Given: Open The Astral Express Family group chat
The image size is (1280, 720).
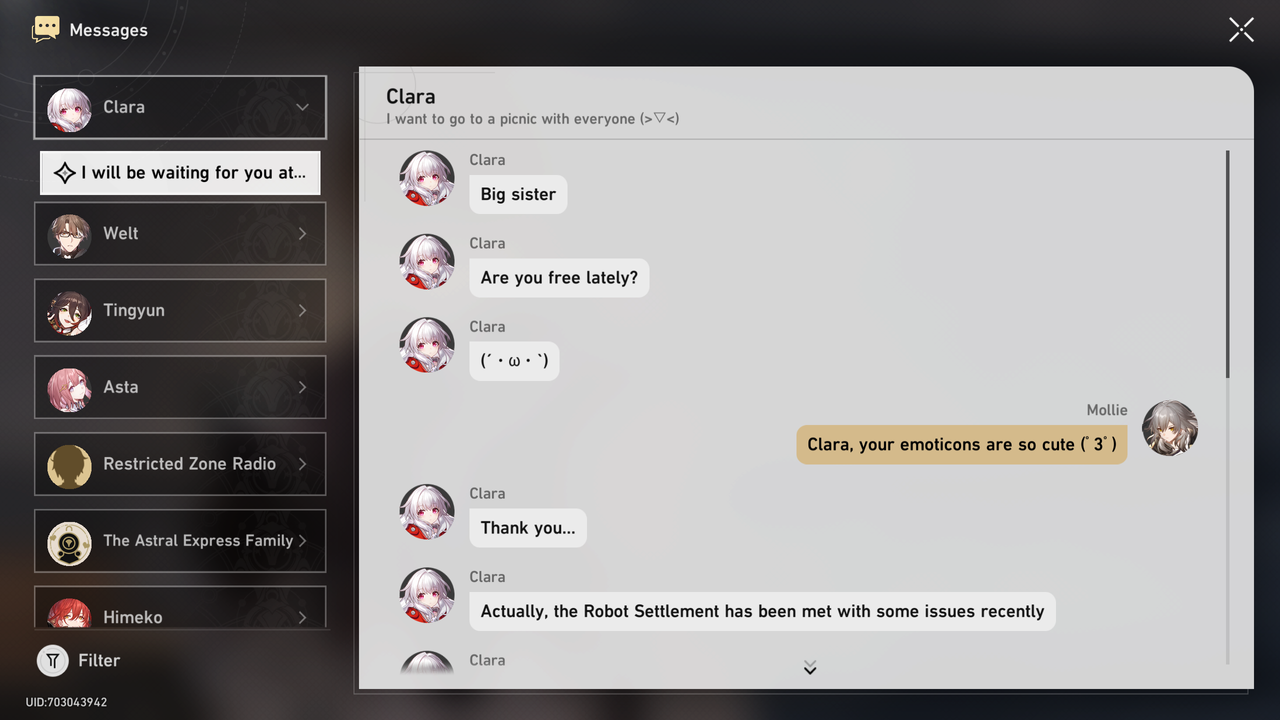Looking at the screenshot, I should tap(180, 541).
